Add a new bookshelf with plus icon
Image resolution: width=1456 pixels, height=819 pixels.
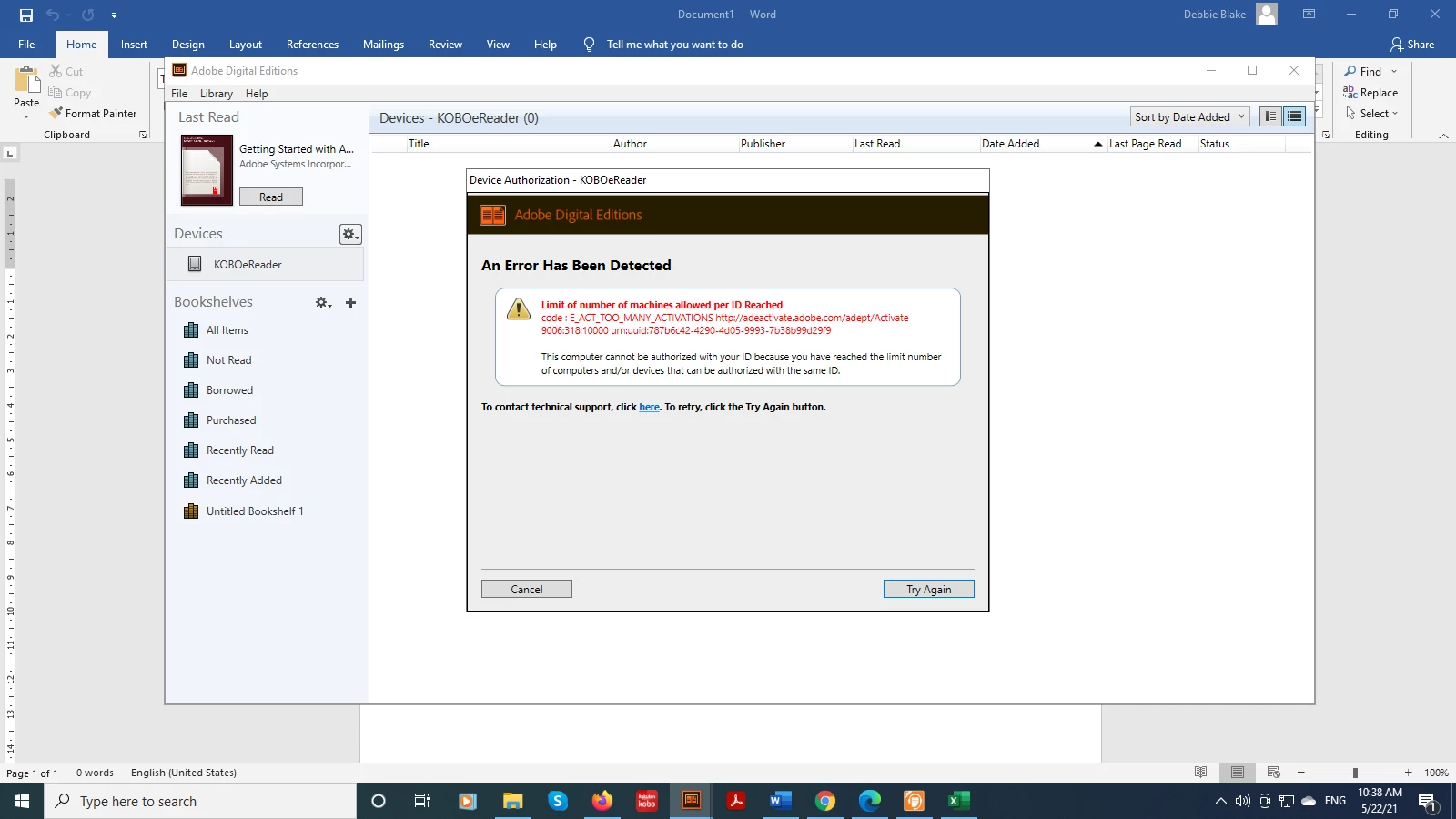[x=350, y=302]
